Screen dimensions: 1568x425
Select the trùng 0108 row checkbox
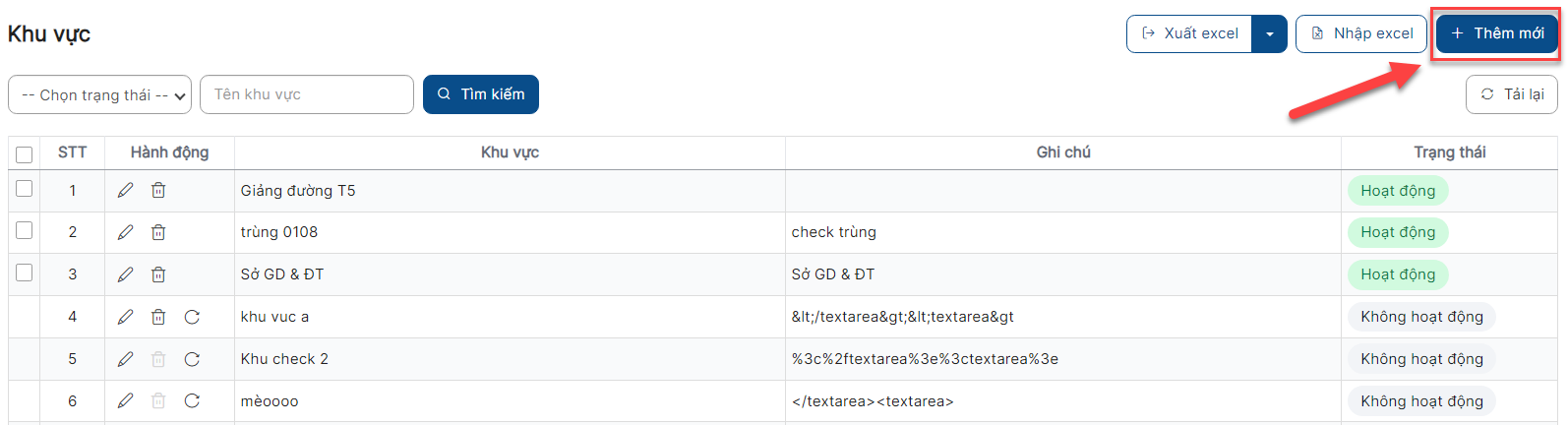[25, 230]
